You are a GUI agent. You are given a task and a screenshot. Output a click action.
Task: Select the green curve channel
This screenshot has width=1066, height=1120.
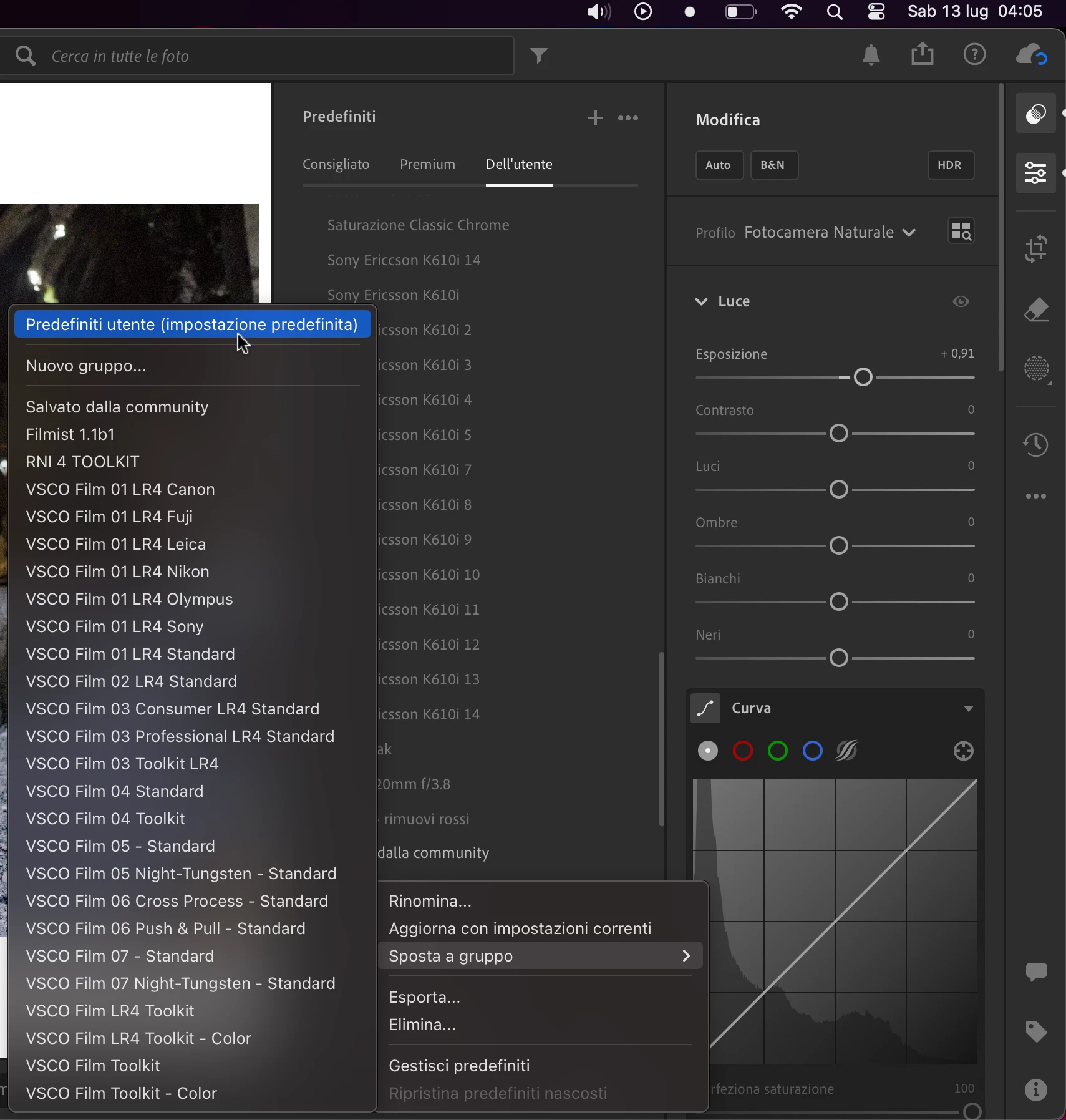[778, 751]
